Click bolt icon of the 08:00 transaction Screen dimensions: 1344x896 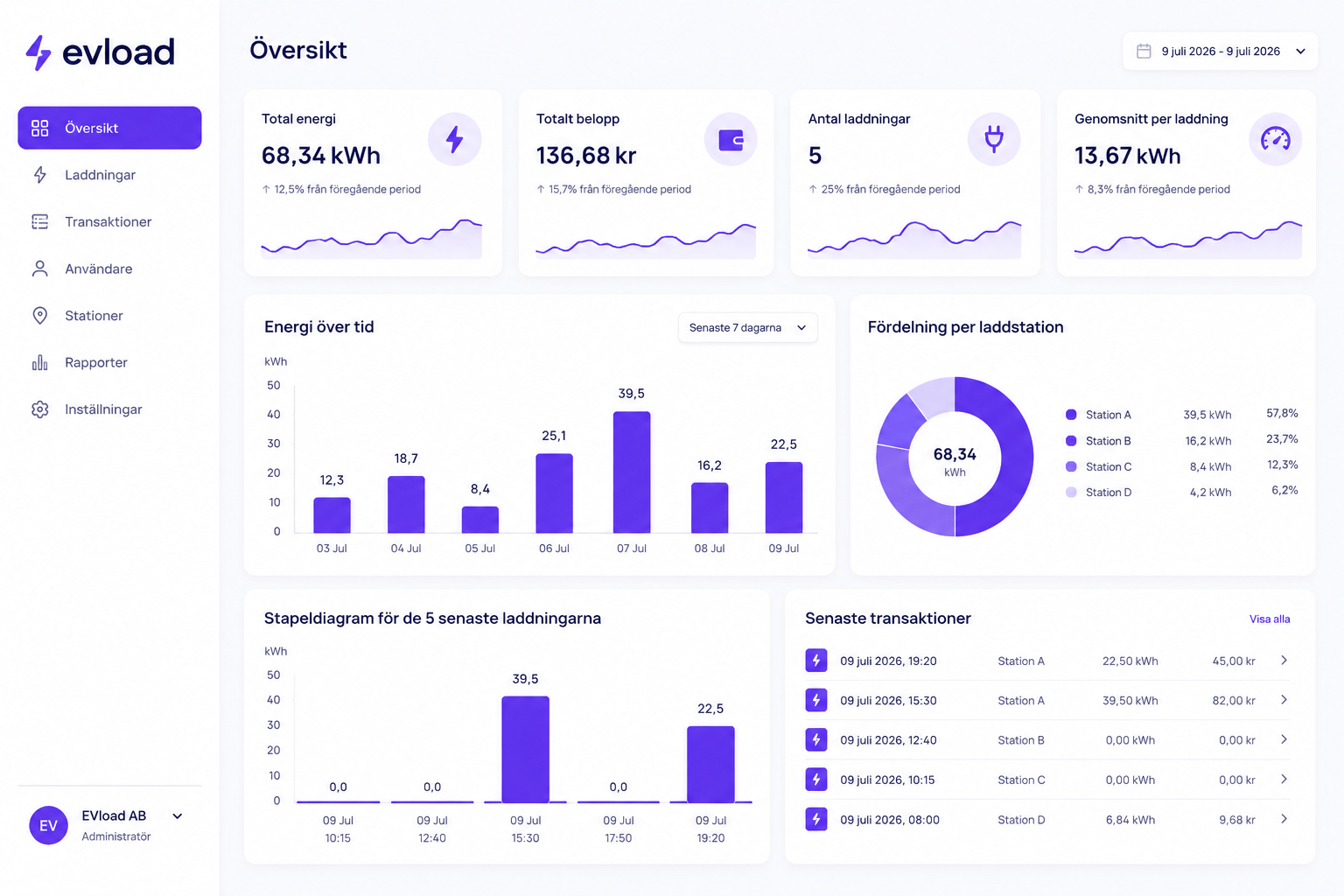(816, 820)
